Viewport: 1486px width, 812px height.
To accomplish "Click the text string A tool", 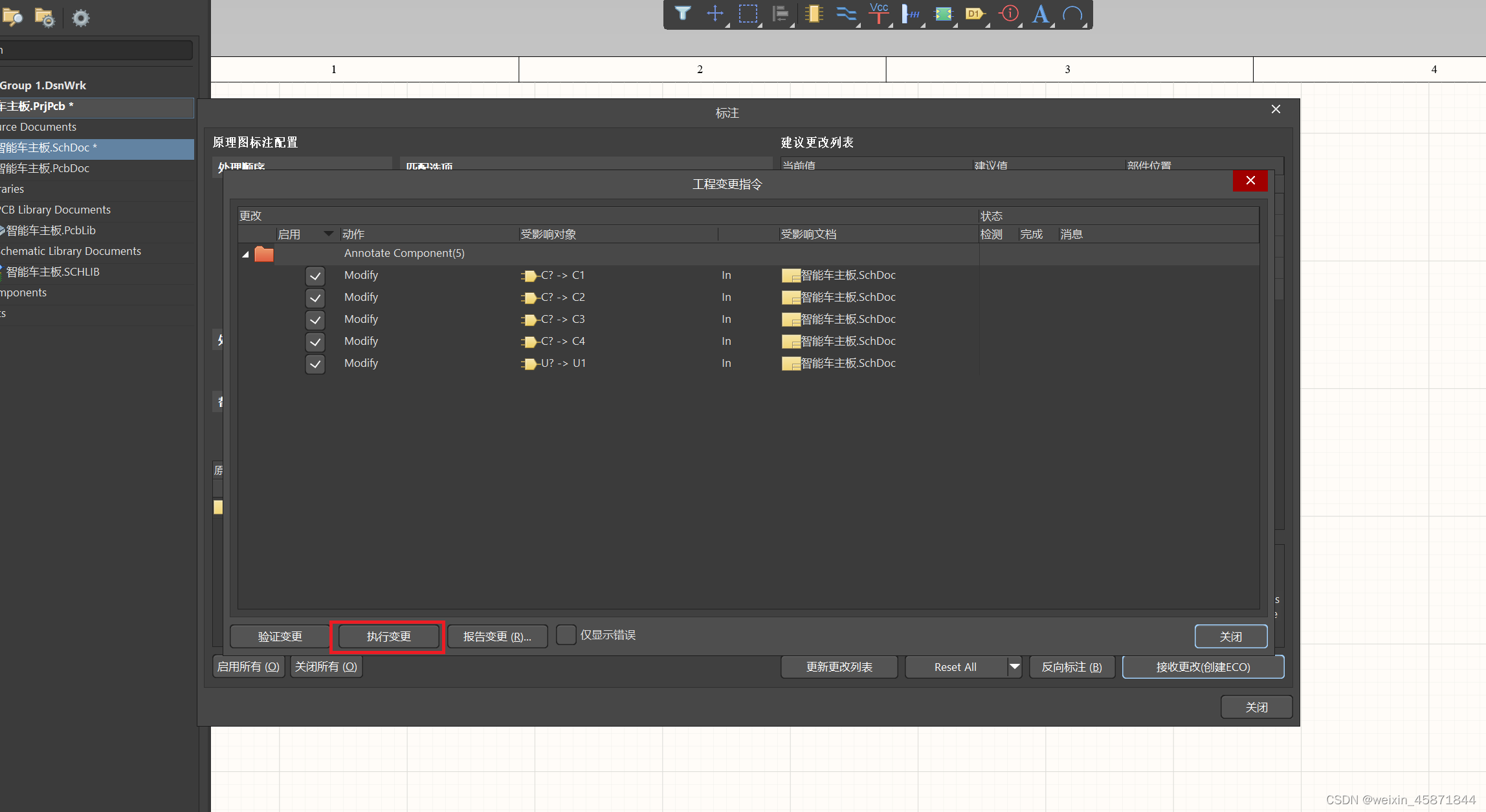I will pos(1040,14).
